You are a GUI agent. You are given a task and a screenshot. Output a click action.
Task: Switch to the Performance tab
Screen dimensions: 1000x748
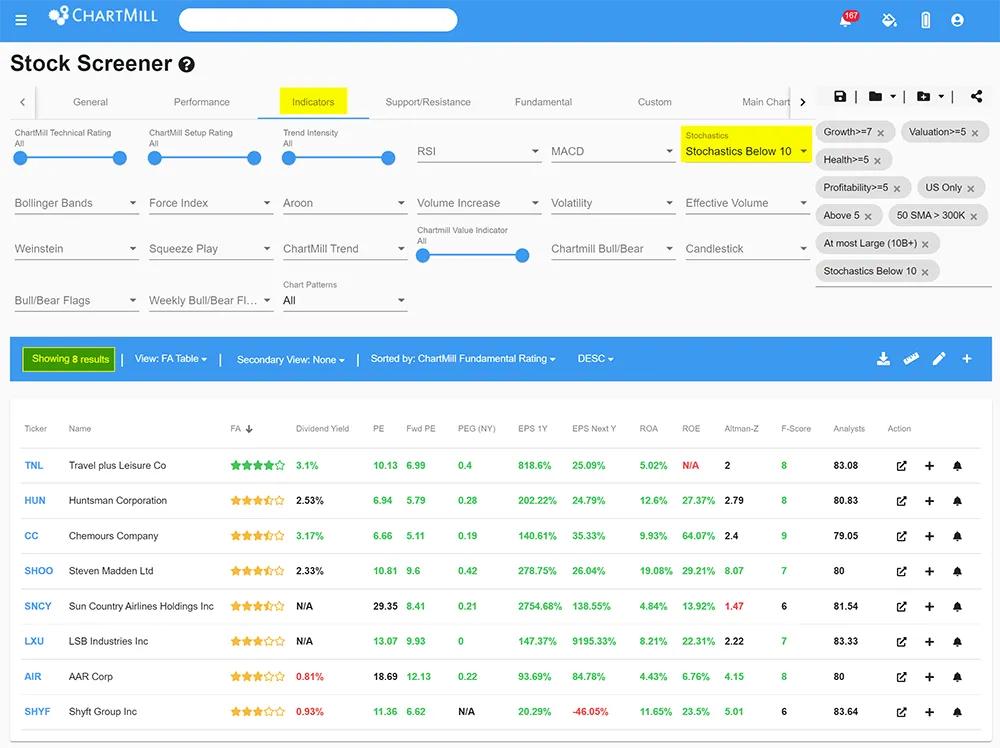pyautogui.click(x=202, y=102)
